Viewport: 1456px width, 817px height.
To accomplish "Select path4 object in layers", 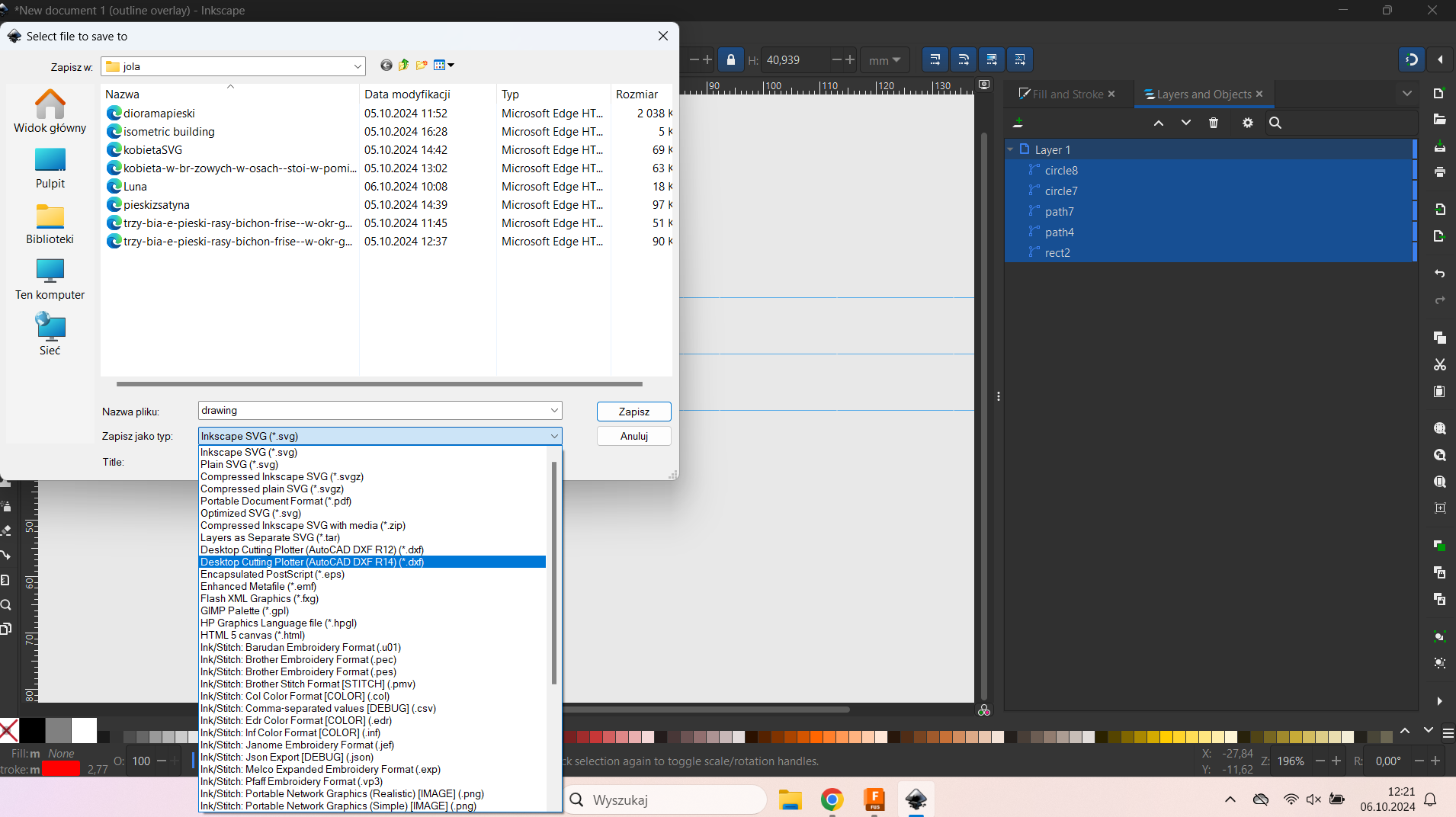I will point(1059,232).
